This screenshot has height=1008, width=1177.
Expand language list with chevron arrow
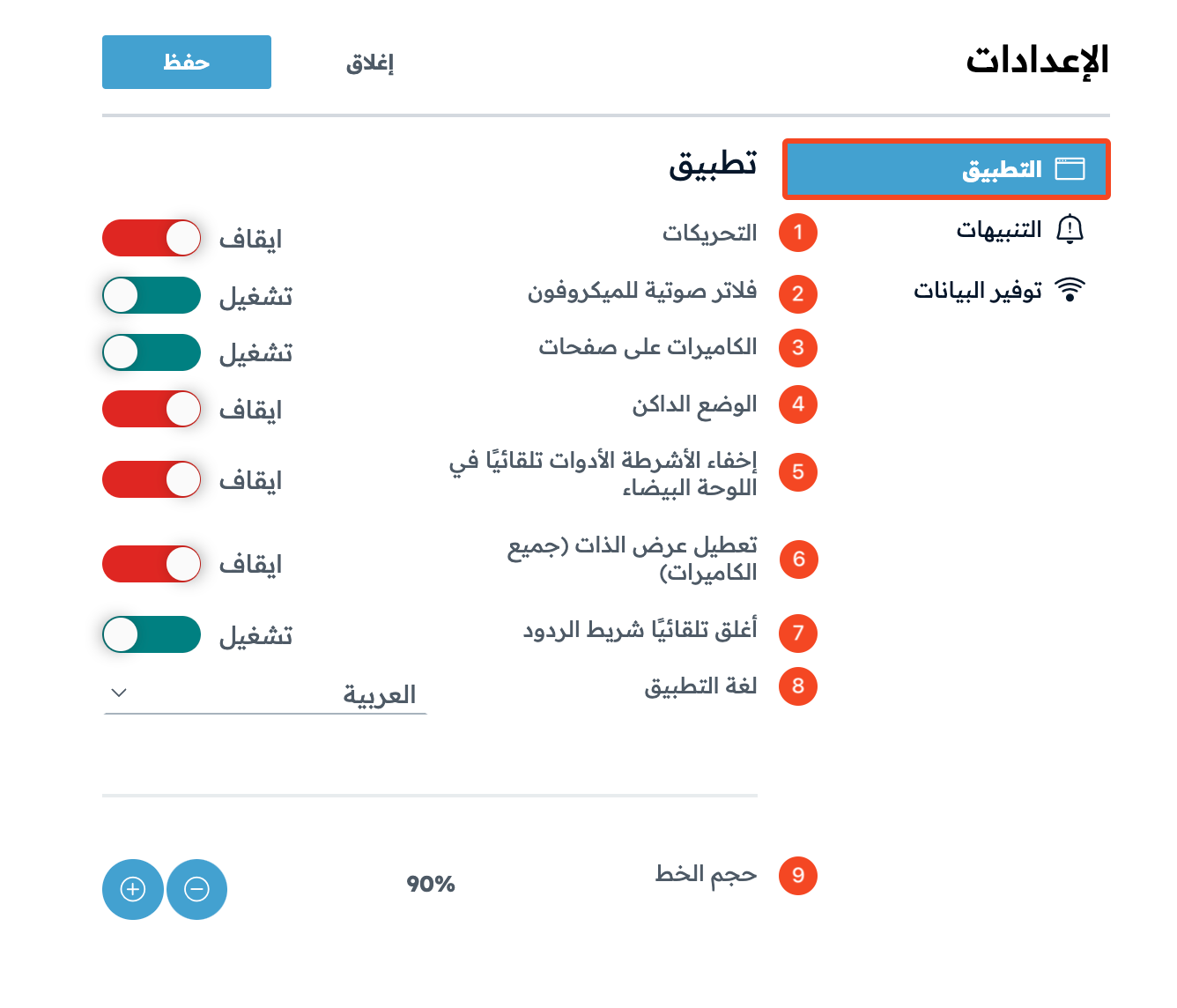tap(120, 693)
